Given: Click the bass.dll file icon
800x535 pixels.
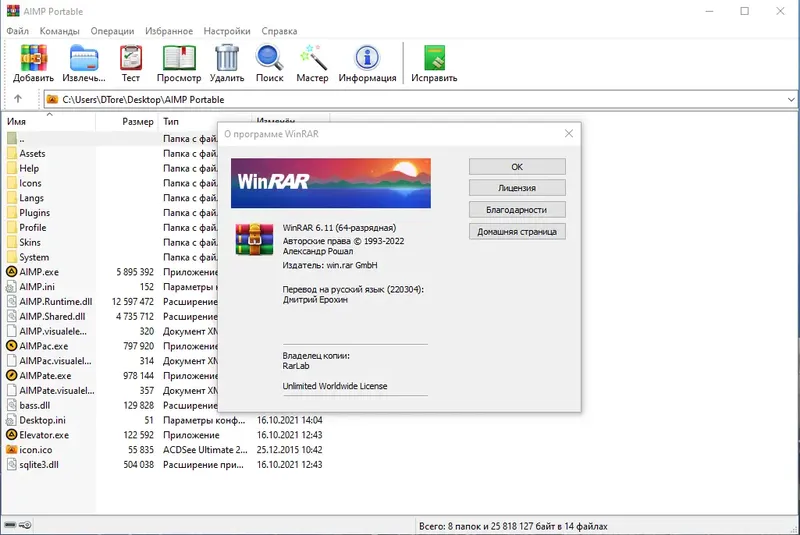Looking at the screenshot, I should pos(11,405).
